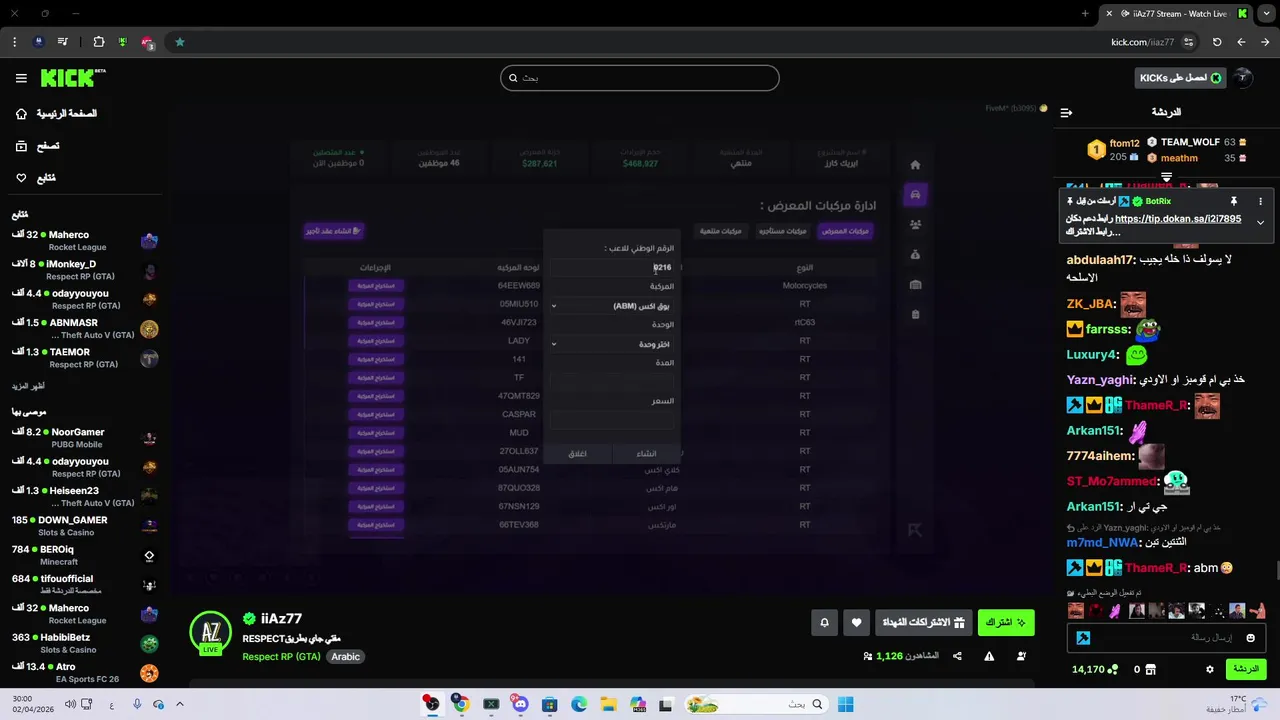Open the tip.dokan.sa link in pinned message

tap(1178, 219)
